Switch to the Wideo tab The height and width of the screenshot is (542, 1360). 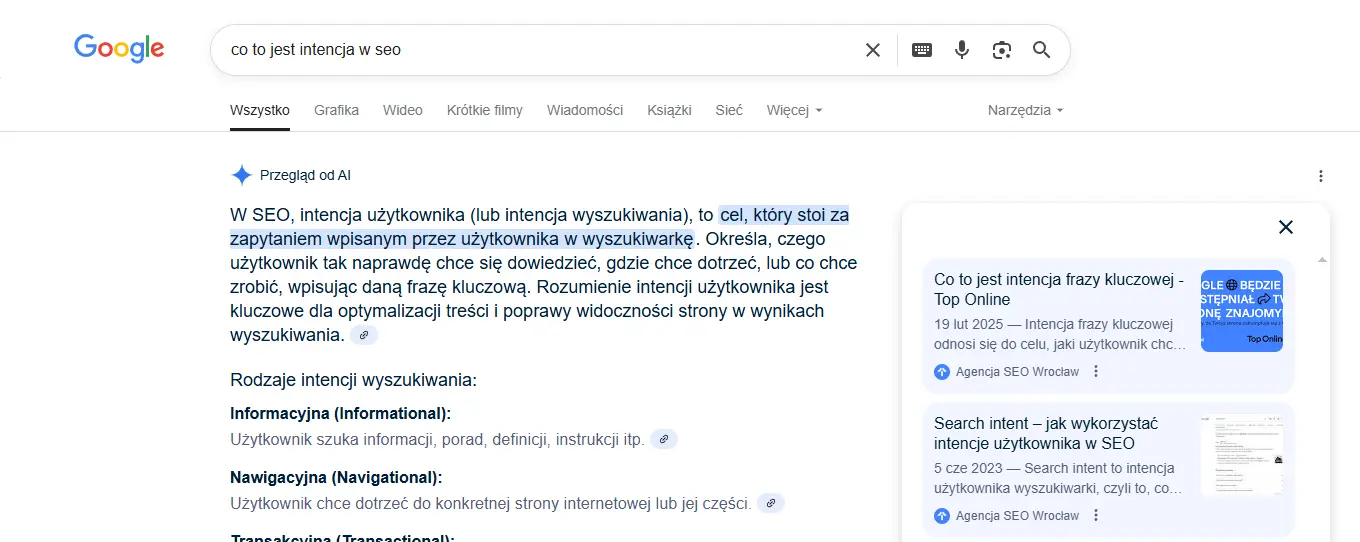pos(403,110)
